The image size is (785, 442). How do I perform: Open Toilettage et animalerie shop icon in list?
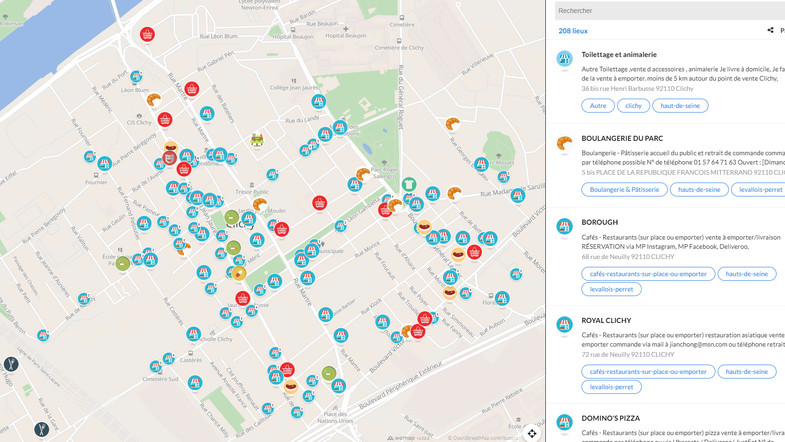pyautogui.click(x=565, y=59)
